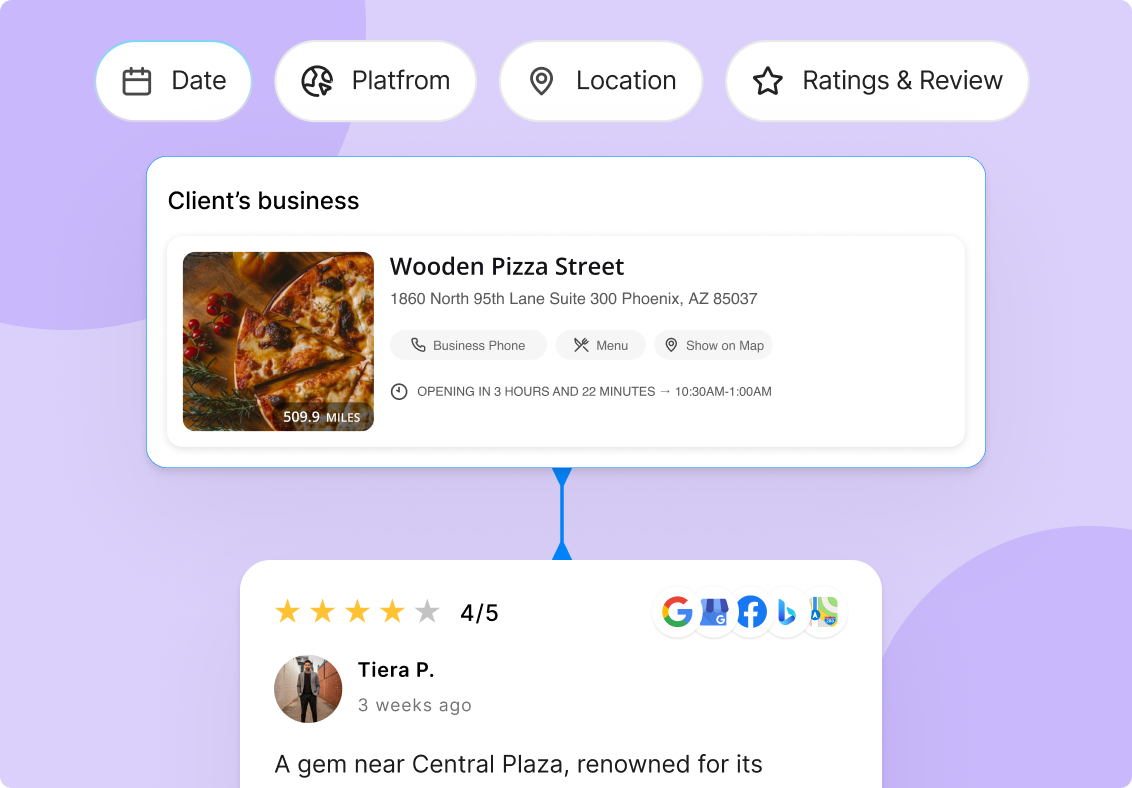This screenshot has width=1132, height=788.
Task: Select the Apple Maps platform icon
Action: pyautogui.click(x=824, y=612)
